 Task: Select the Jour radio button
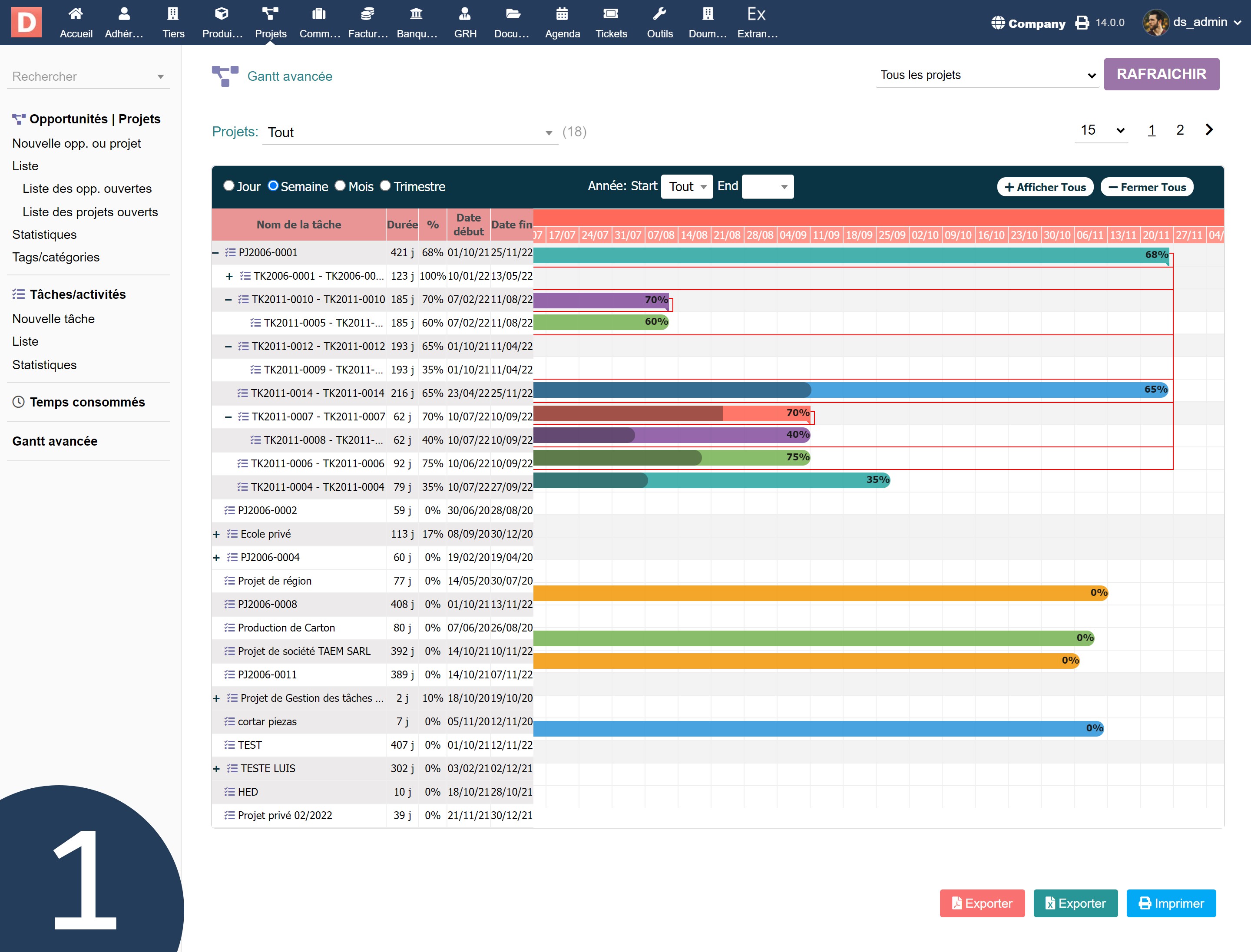pos(229,186)
